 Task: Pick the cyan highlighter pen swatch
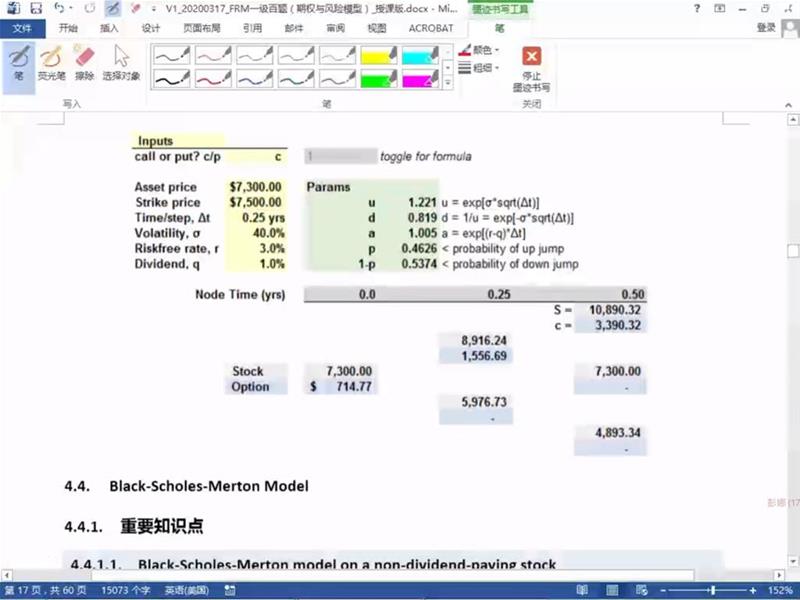coord(421,54)
